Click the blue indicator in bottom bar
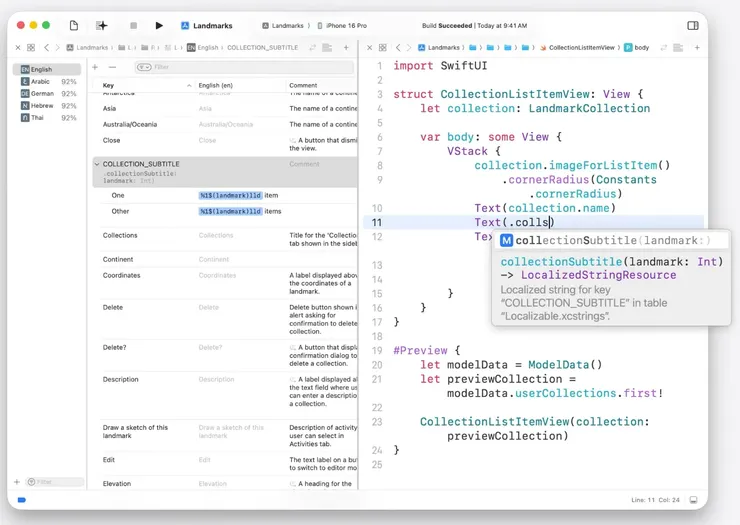The height and width of the screenshot is (525, 740). [22, 500]
